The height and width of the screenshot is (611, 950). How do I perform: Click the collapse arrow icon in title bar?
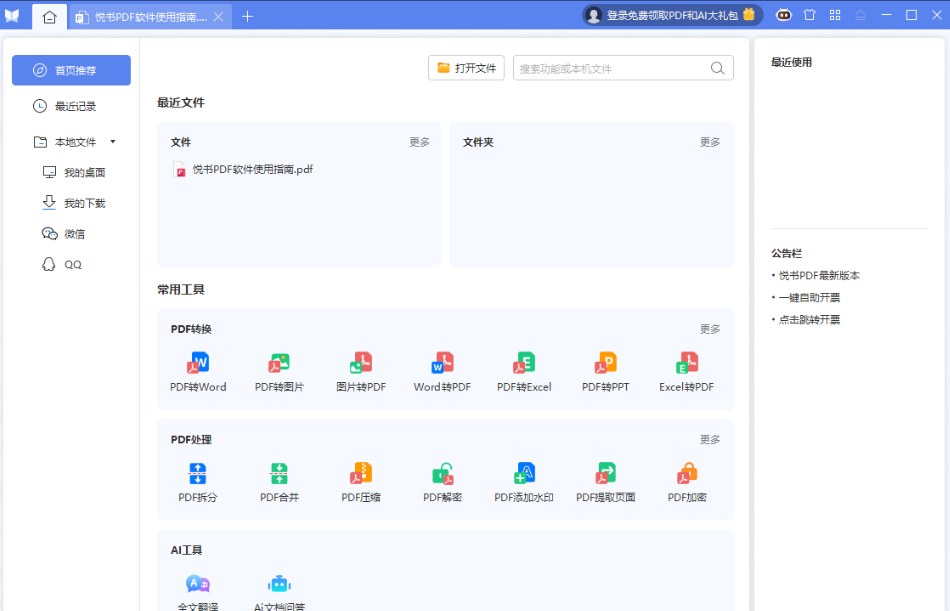pyautogui.click(x=860, y=15)
